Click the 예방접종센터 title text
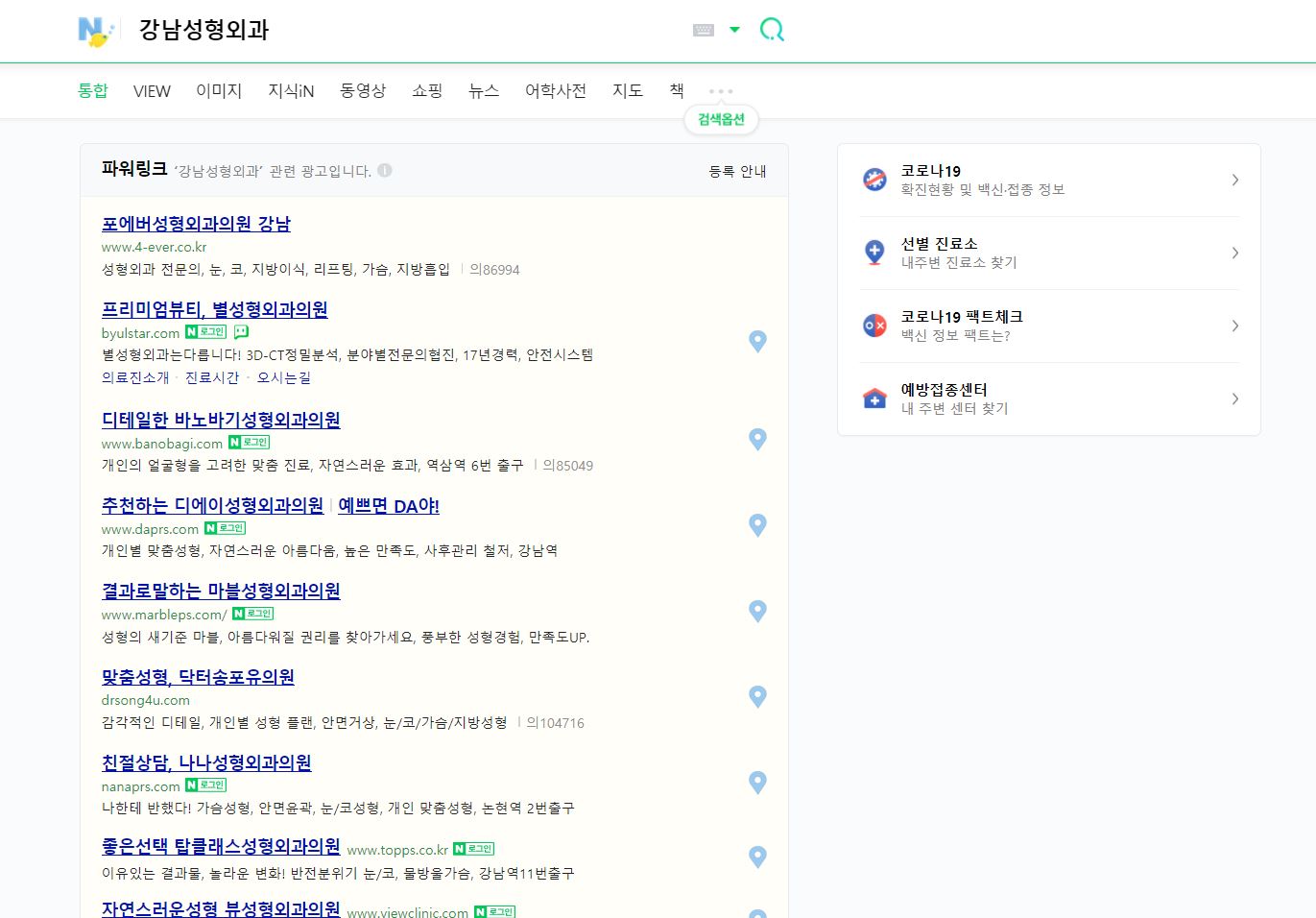The image size is (1316, 918). [944, 389]
